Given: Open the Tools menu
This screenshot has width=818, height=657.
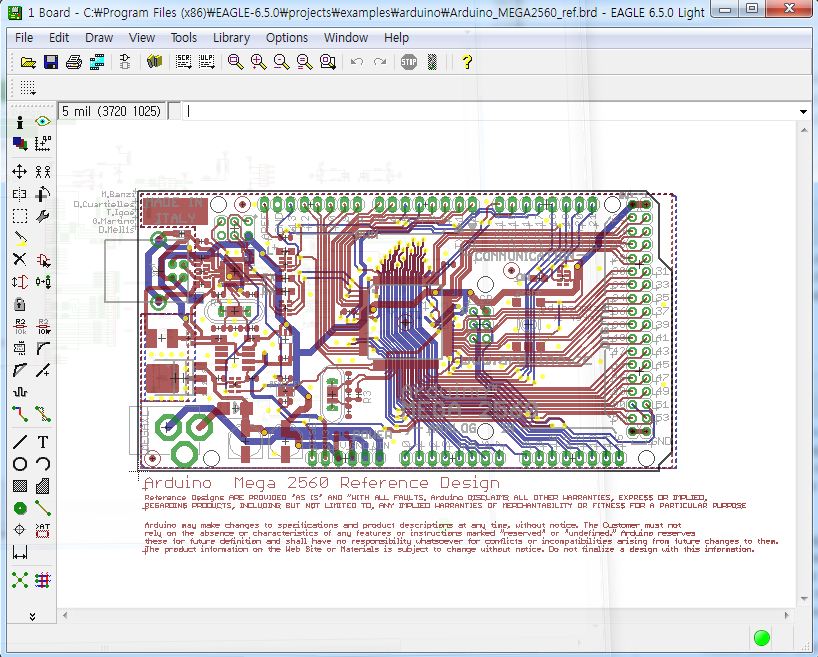Looking at the screenshot, I should point(184,38).
